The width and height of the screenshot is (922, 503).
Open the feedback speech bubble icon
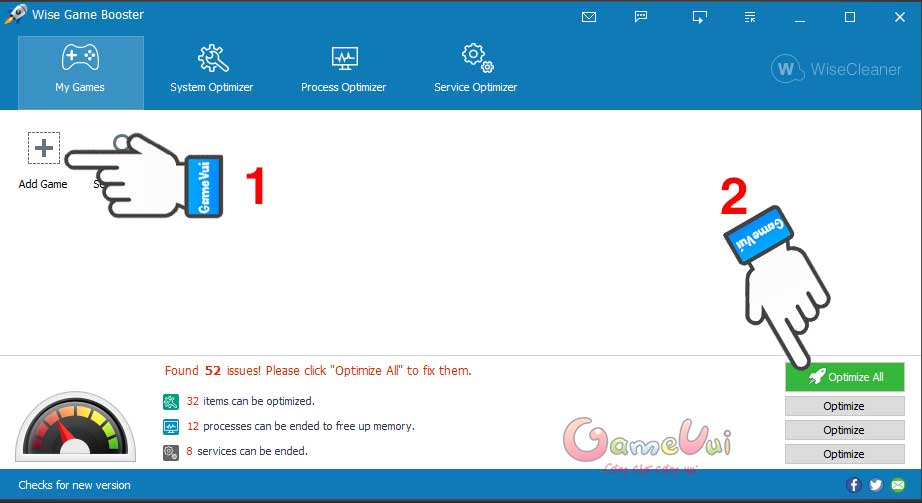641,17
